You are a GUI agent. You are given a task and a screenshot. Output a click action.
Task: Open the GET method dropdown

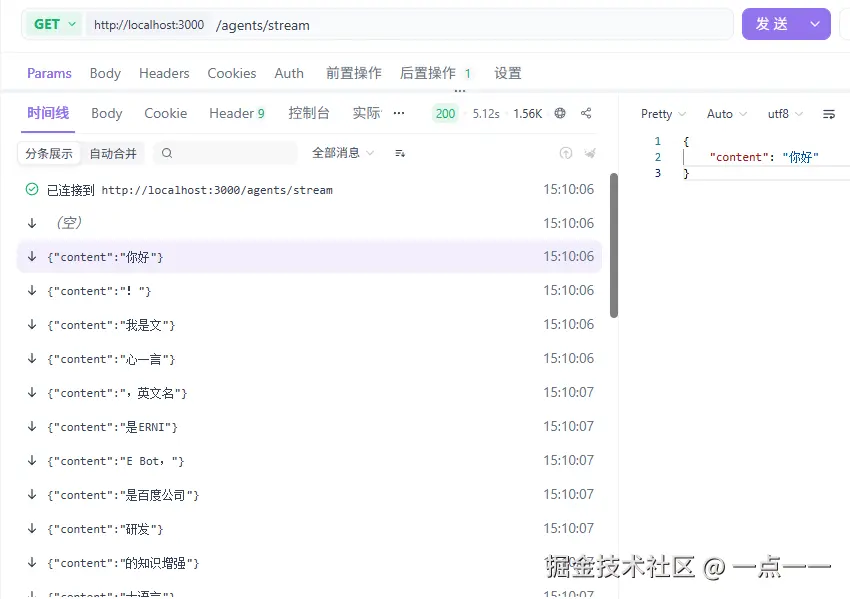54,24
